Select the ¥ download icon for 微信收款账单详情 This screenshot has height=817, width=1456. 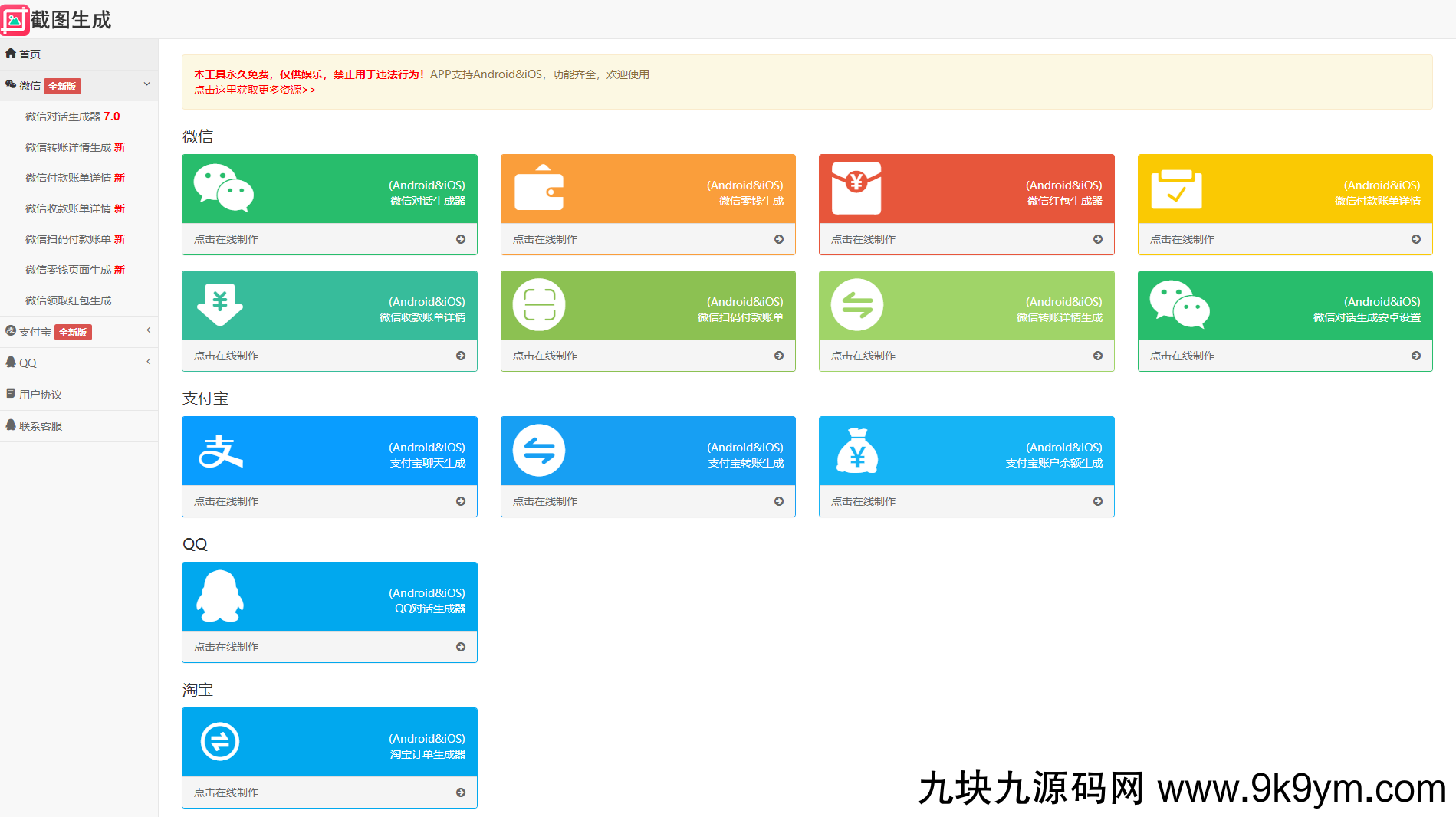[x=222, y=304]
